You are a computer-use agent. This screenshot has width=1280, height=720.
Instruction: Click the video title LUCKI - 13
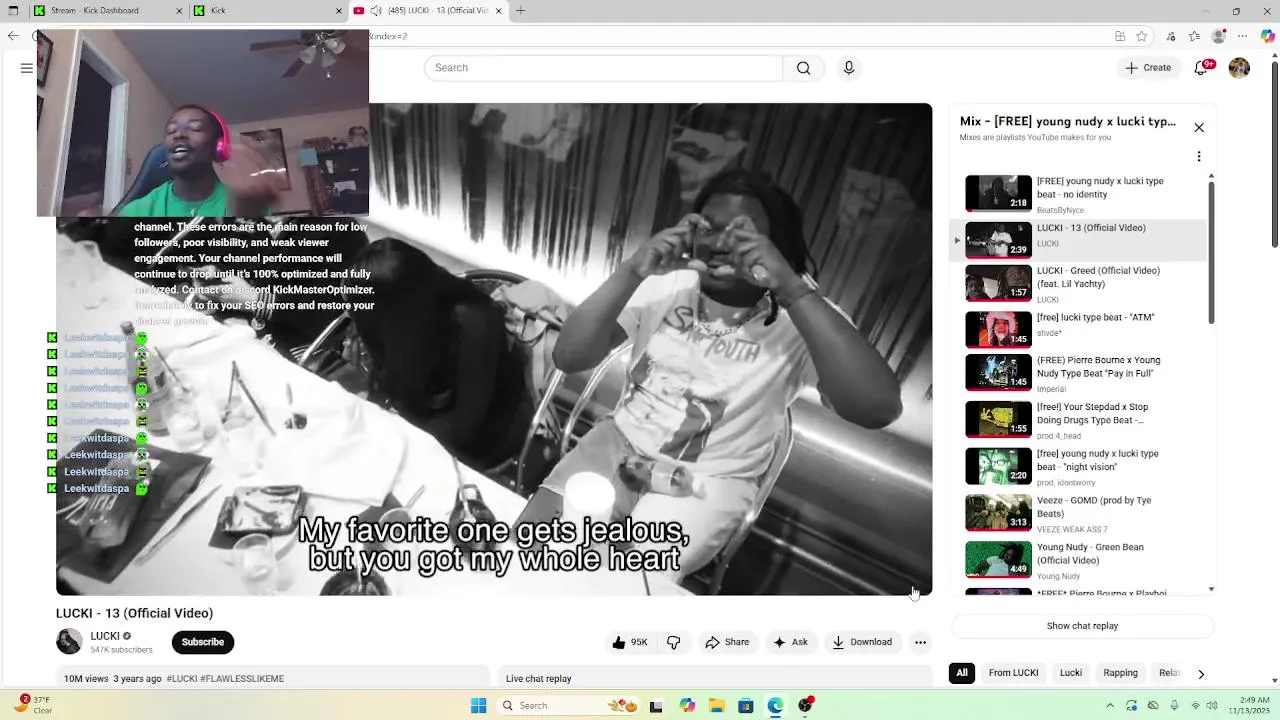(x=134, y=613)
